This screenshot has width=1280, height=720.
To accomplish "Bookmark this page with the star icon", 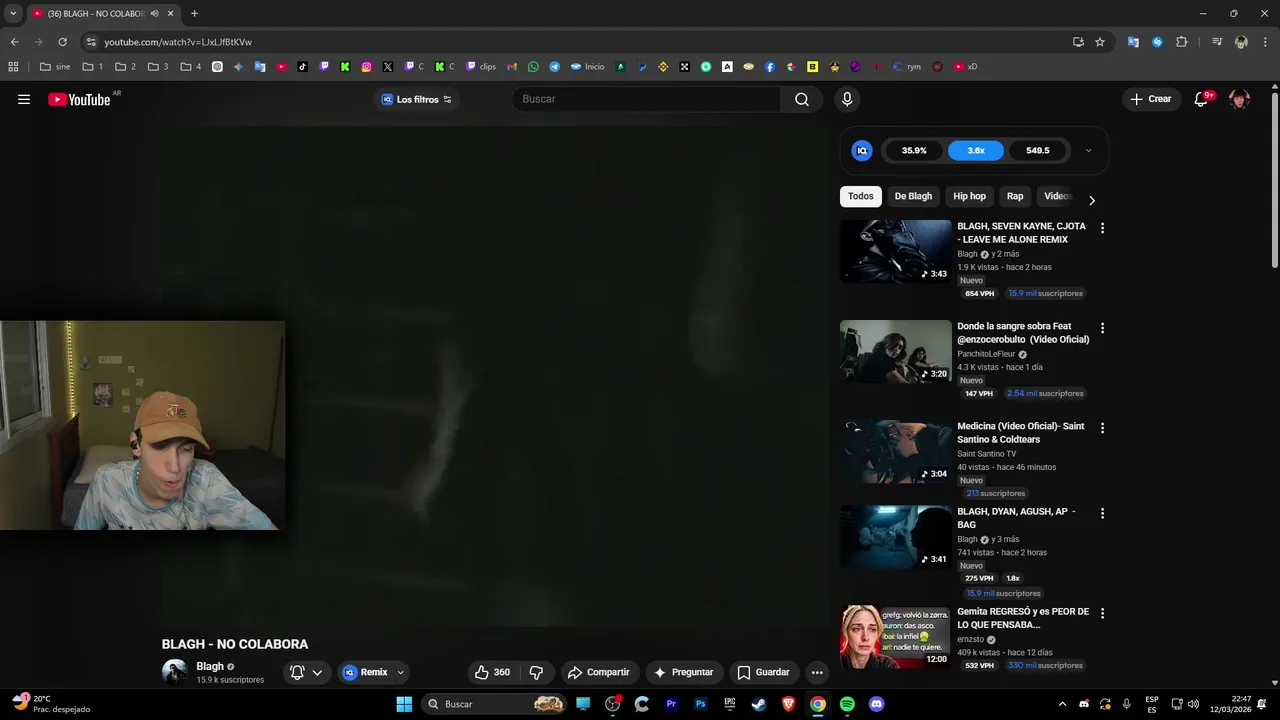I will [x=1100, y=42].
